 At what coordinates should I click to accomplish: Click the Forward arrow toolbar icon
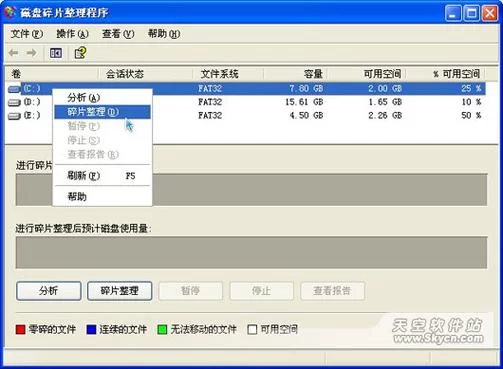(31, 53)
